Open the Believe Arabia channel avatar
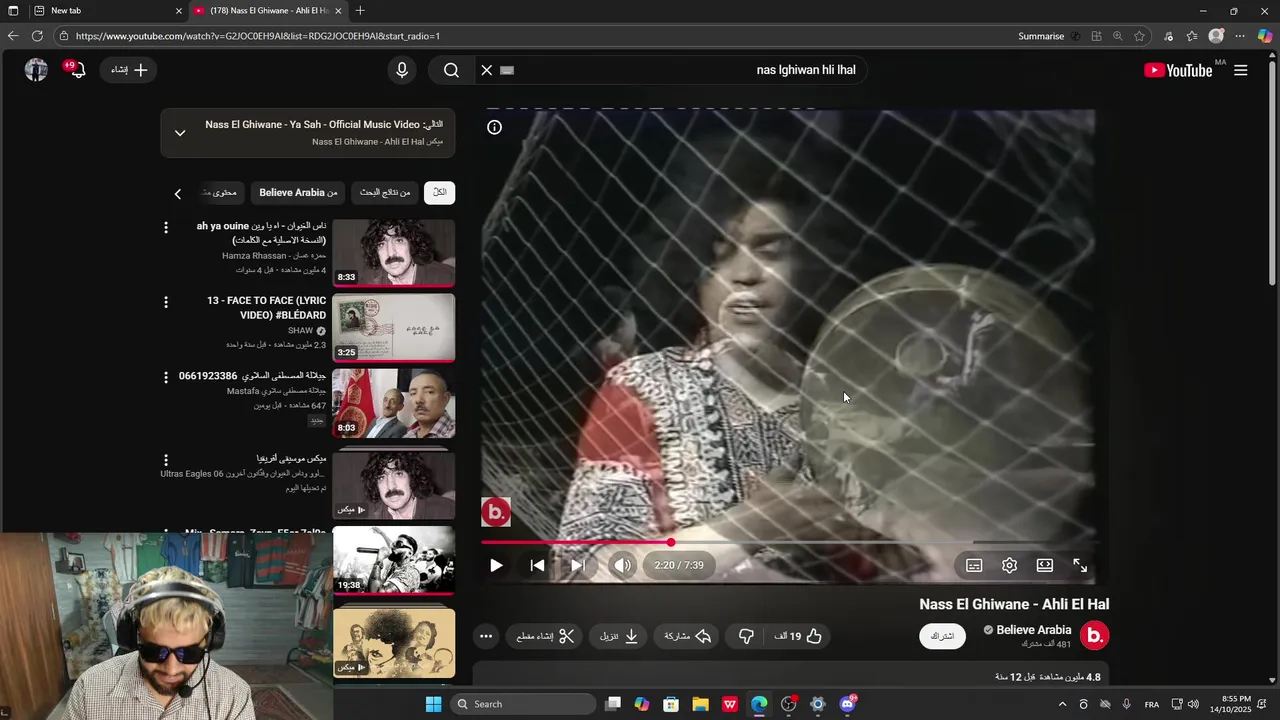1280x720 pixels. coord(1094,635)
